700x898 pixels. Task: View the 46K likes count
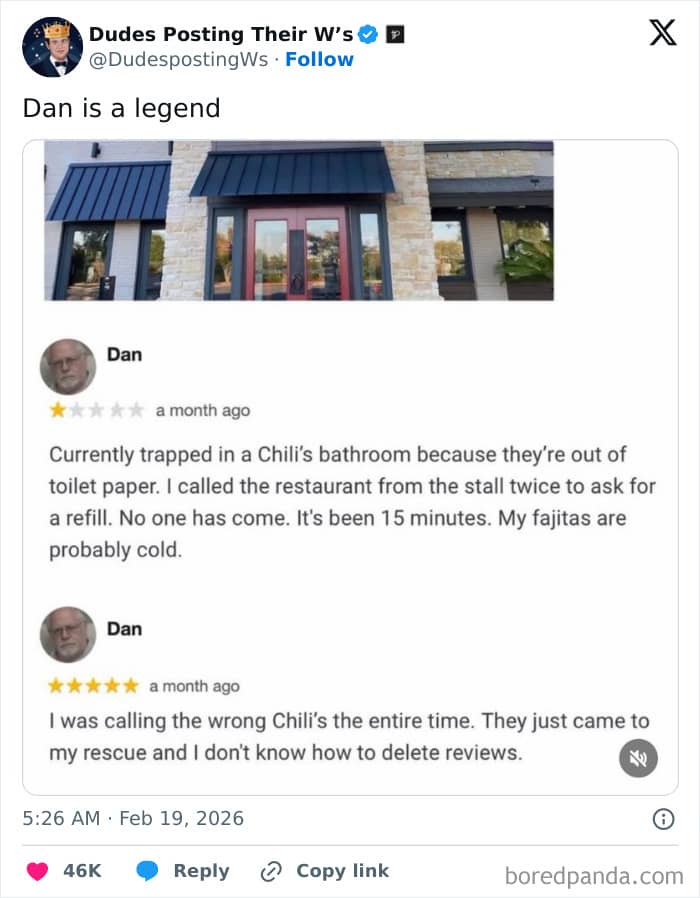[82, 871]
